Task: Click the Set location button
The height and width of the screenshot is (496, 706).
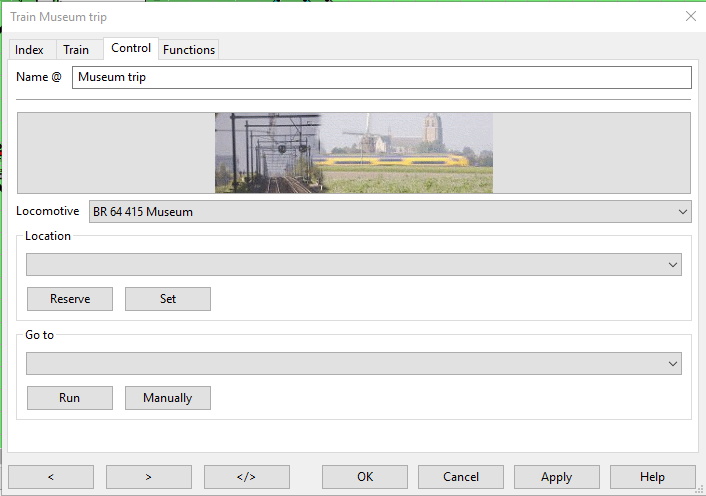Action: tap(168, 299)
